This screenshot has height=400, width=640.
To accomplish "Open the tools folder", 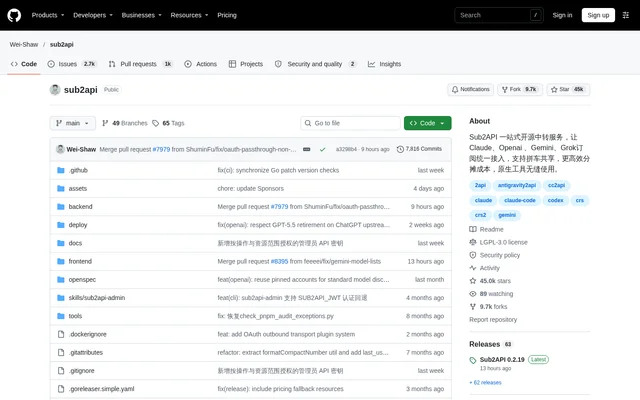I will pyautogui.click(x=75, y=316).
